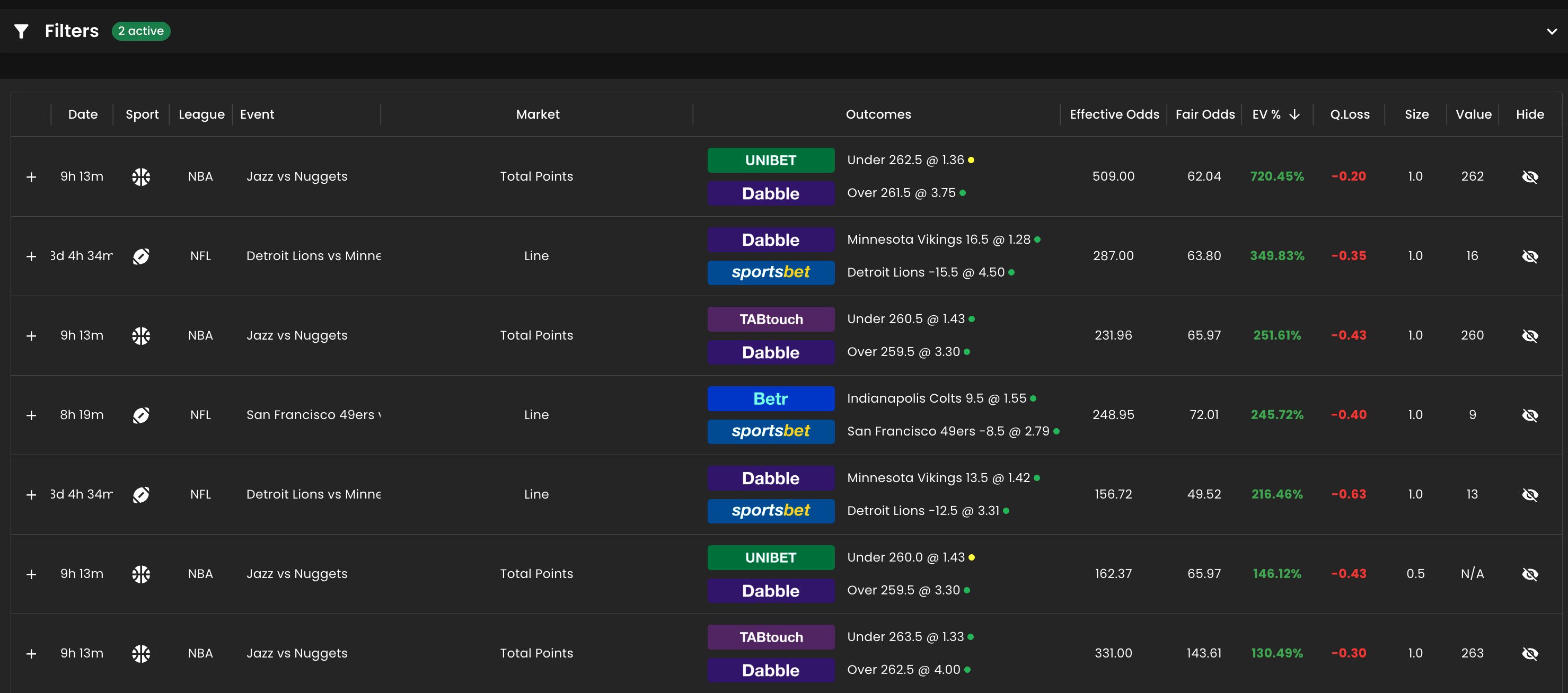This screenshot has width=1568, height=693.
Task: Click TABtouch logo for Under 260.5
Action: coord(770,319)
